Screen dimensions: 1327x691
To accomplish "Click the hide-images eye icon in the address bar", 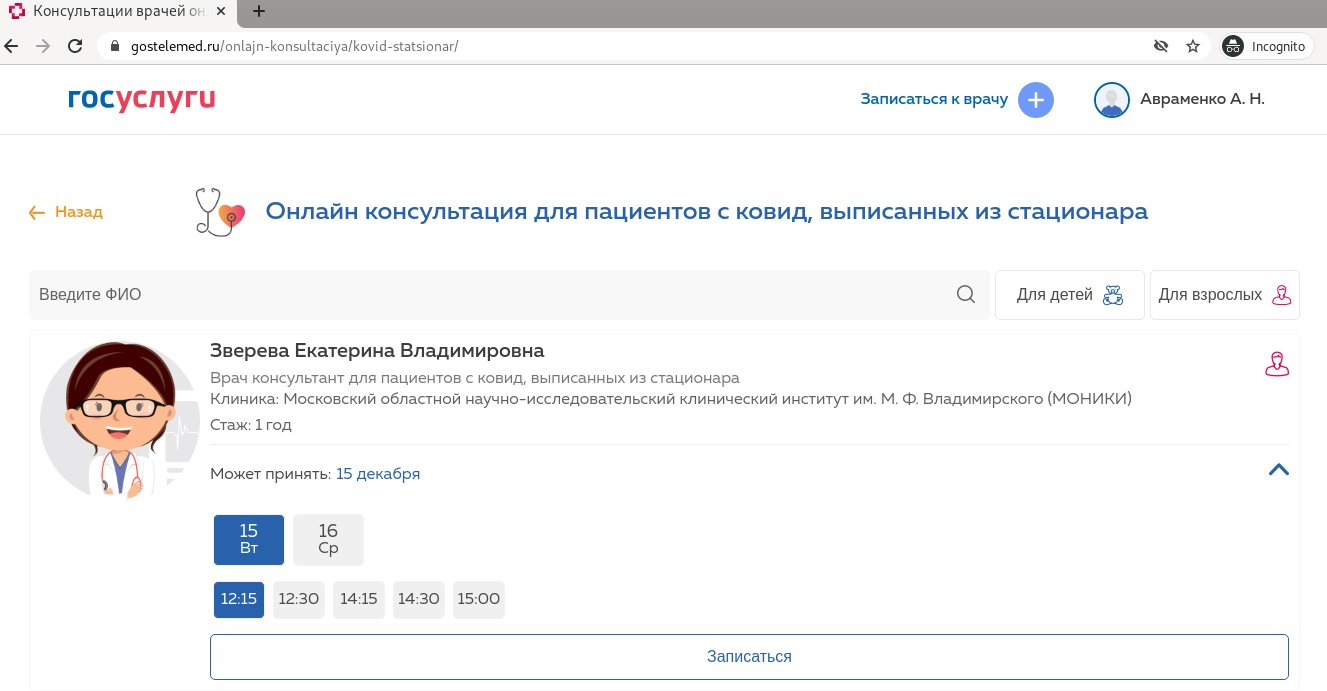I will tap(1161, 46).
